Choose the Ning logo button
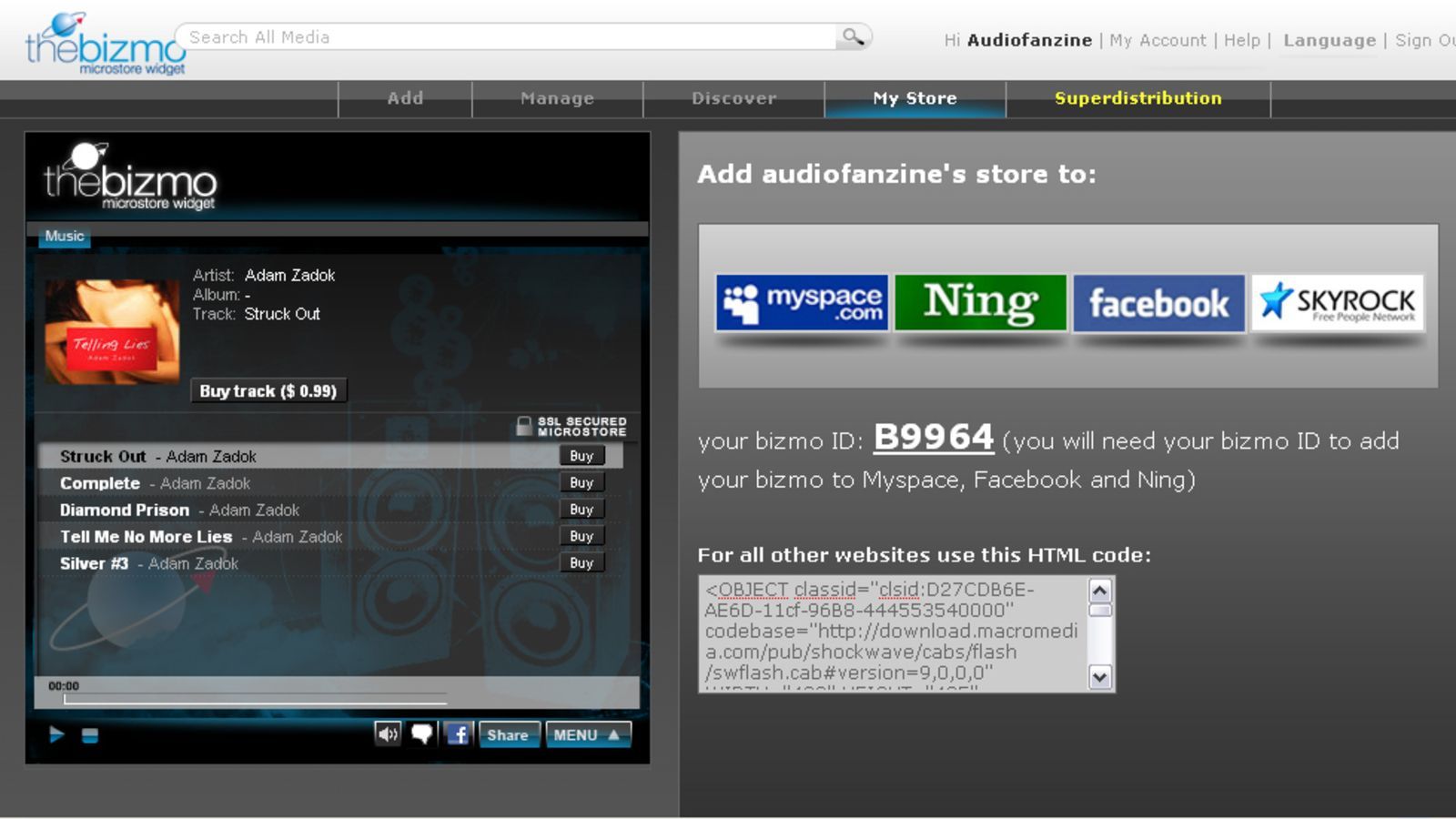Viewport: 1456px width, 819px height. 980,303
